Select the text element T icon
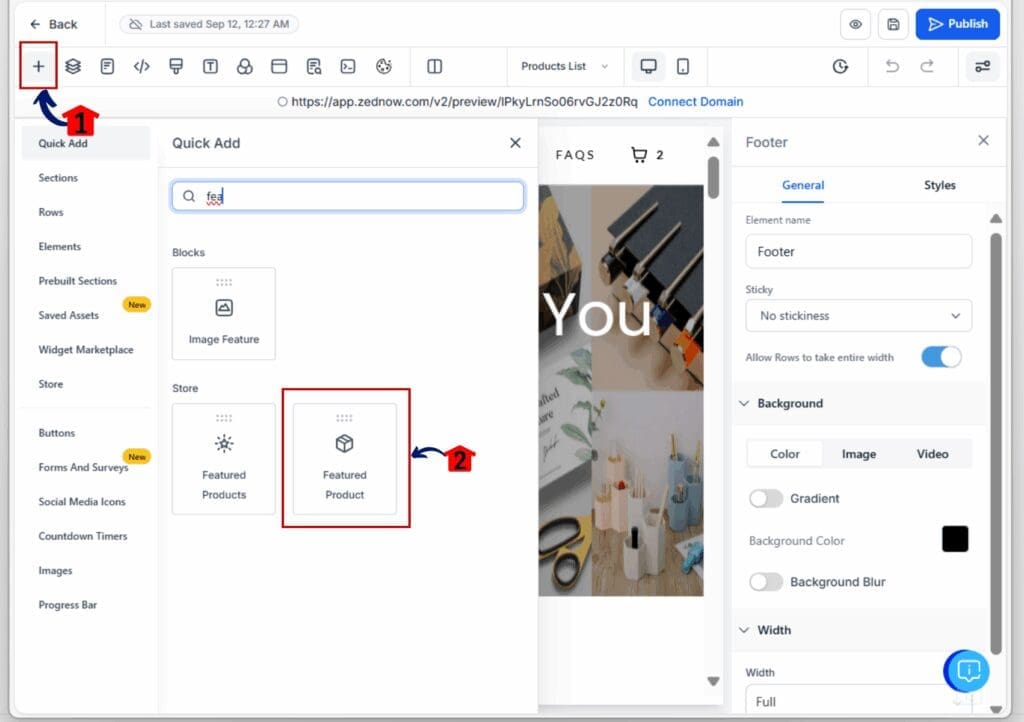 (x=208, y=66)
